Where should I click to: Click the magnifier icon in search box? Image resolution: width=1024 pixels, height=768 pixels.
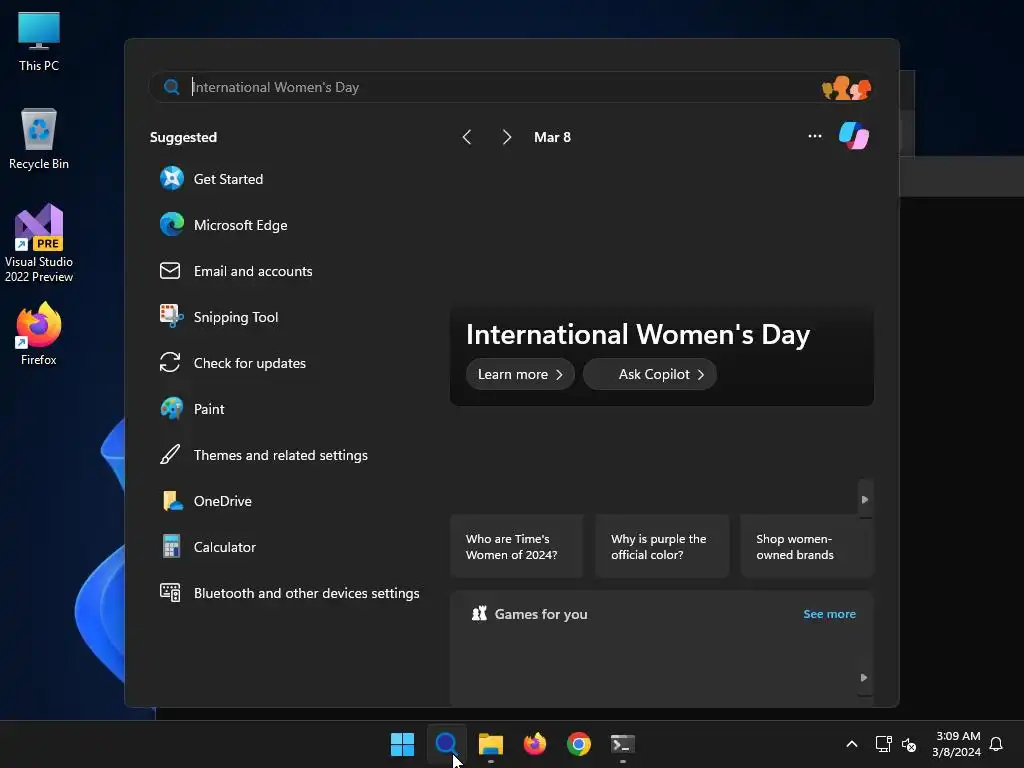tap(171, 87)
